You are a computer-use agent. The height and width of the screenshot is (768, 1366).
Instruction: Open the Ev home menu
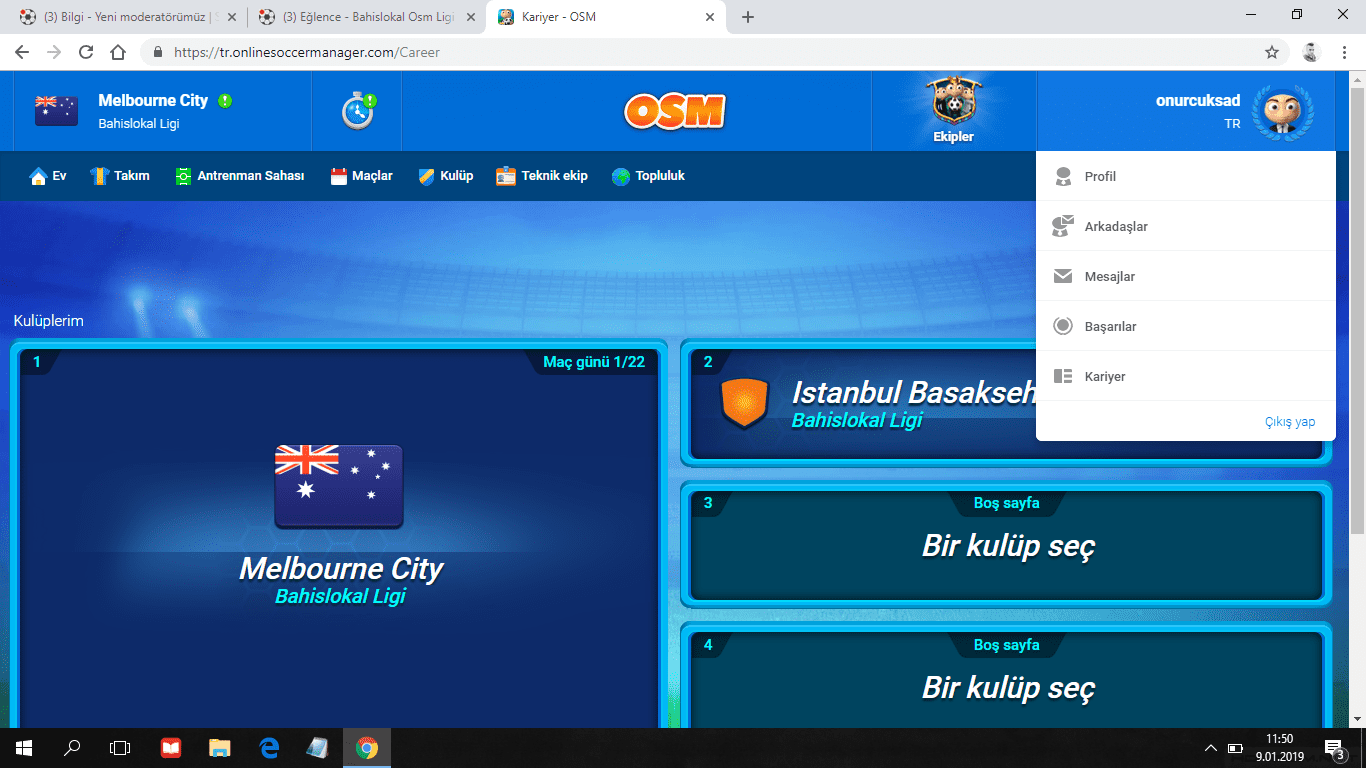[x=48, y=176]
